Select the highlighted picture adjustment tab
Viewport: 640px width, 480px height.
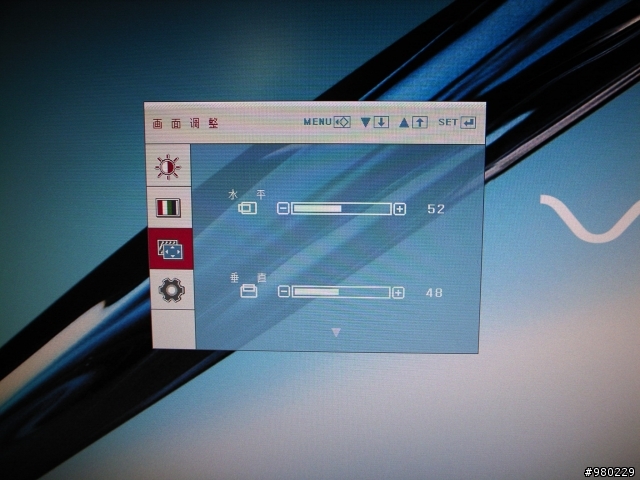coord(171,249)
